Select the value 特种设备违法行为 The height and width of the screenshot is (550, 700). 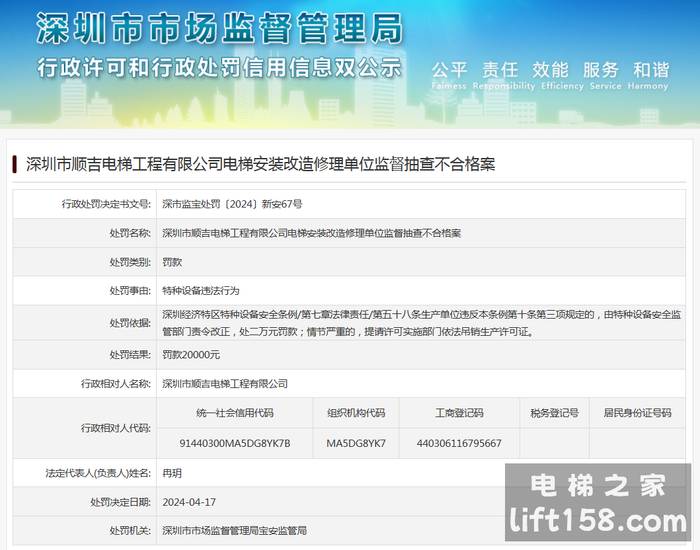(201, 291)
